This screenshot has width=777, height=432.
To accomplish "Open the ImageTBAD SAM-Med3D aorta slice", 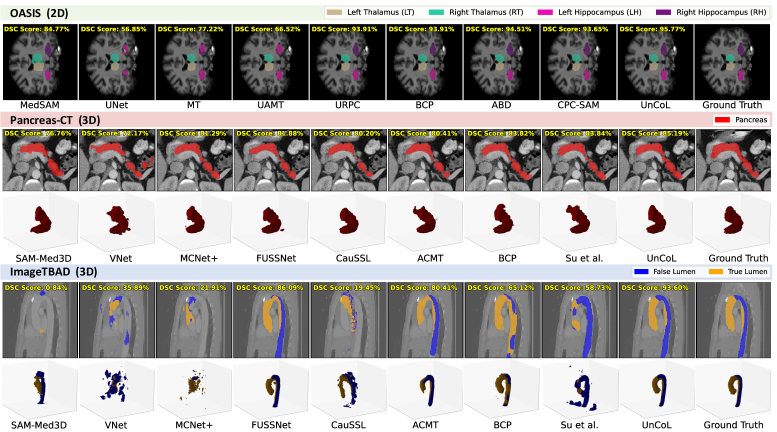I will pos(40,320).
